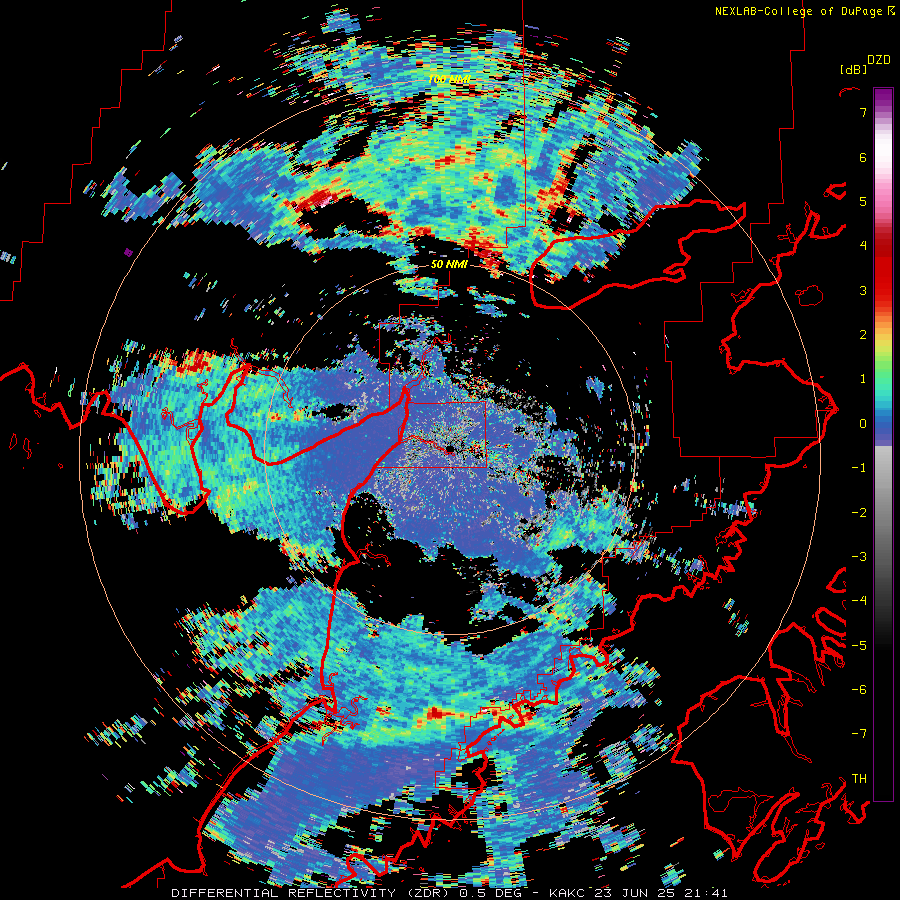Click the -4 dB scale label
The image size is (900, 900).
(x=859, y=601)
